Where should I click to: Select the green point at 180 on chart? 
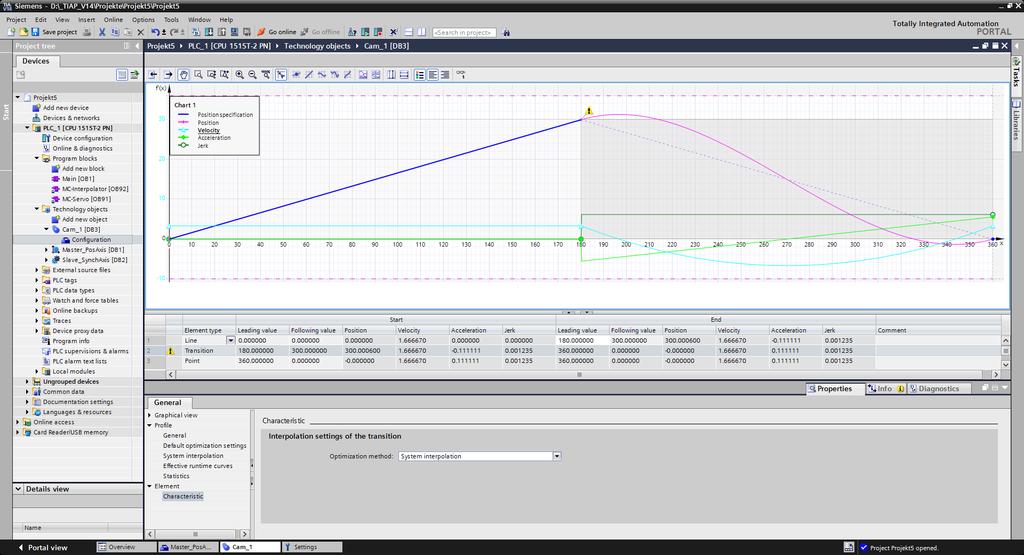click(581, 239)
